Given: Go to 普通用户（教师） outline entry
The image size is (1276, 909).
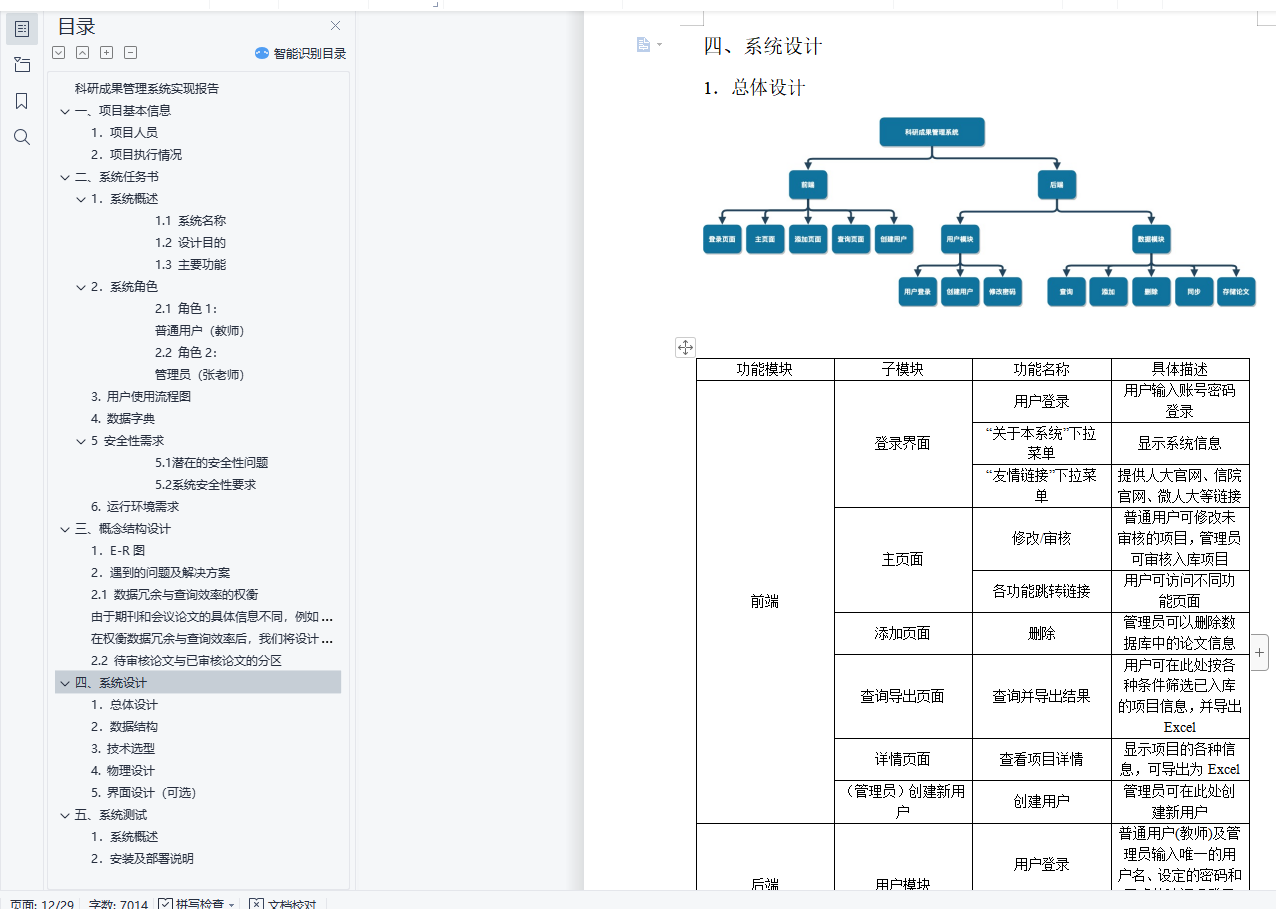Looking at the screenshot, I should (200, 330).
